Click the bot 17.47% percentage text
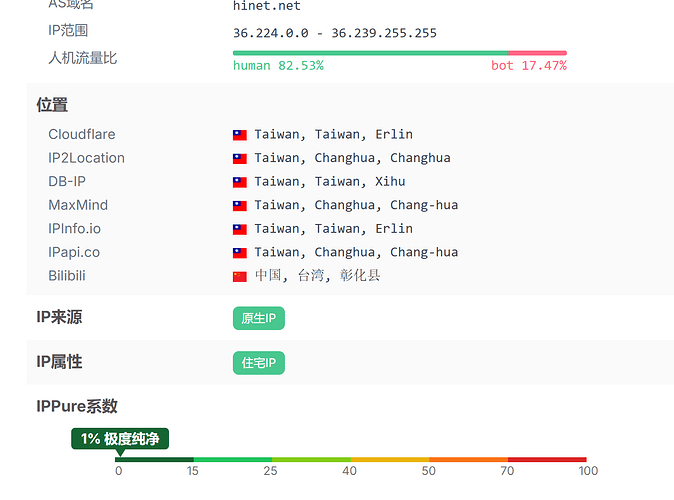This screenshot has width=674, height=500. (x=528, y=66)
